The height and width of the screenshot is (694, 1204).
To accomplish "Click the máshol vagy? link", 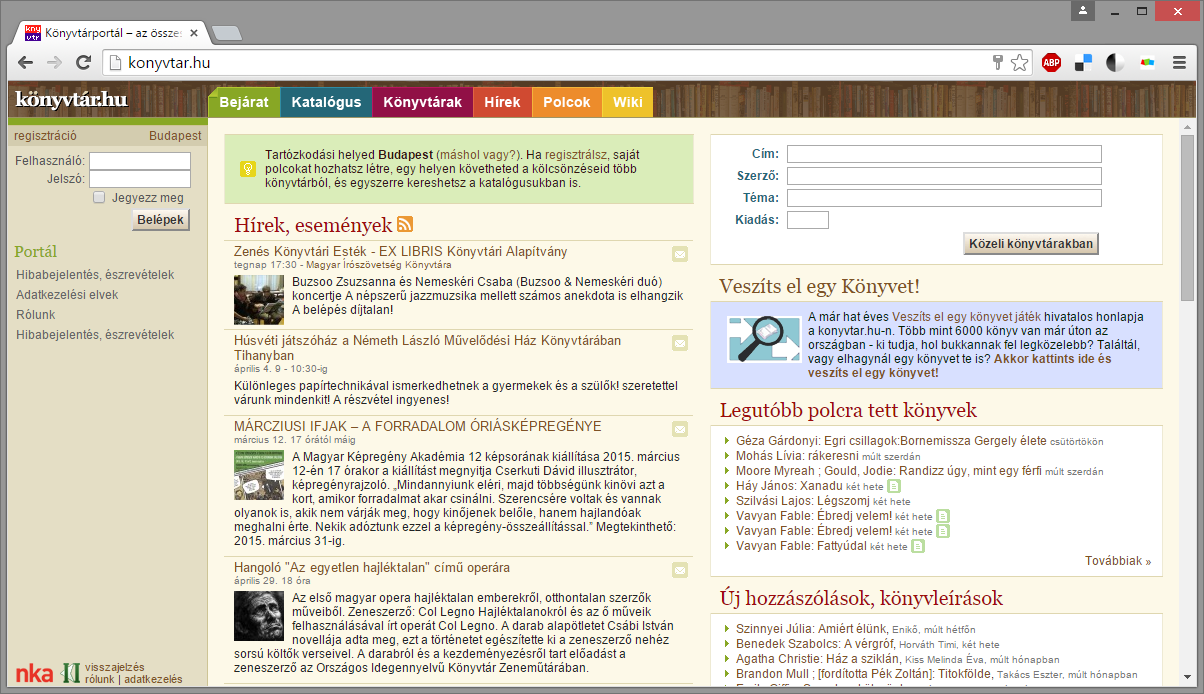I will click(x=478, y=155).
